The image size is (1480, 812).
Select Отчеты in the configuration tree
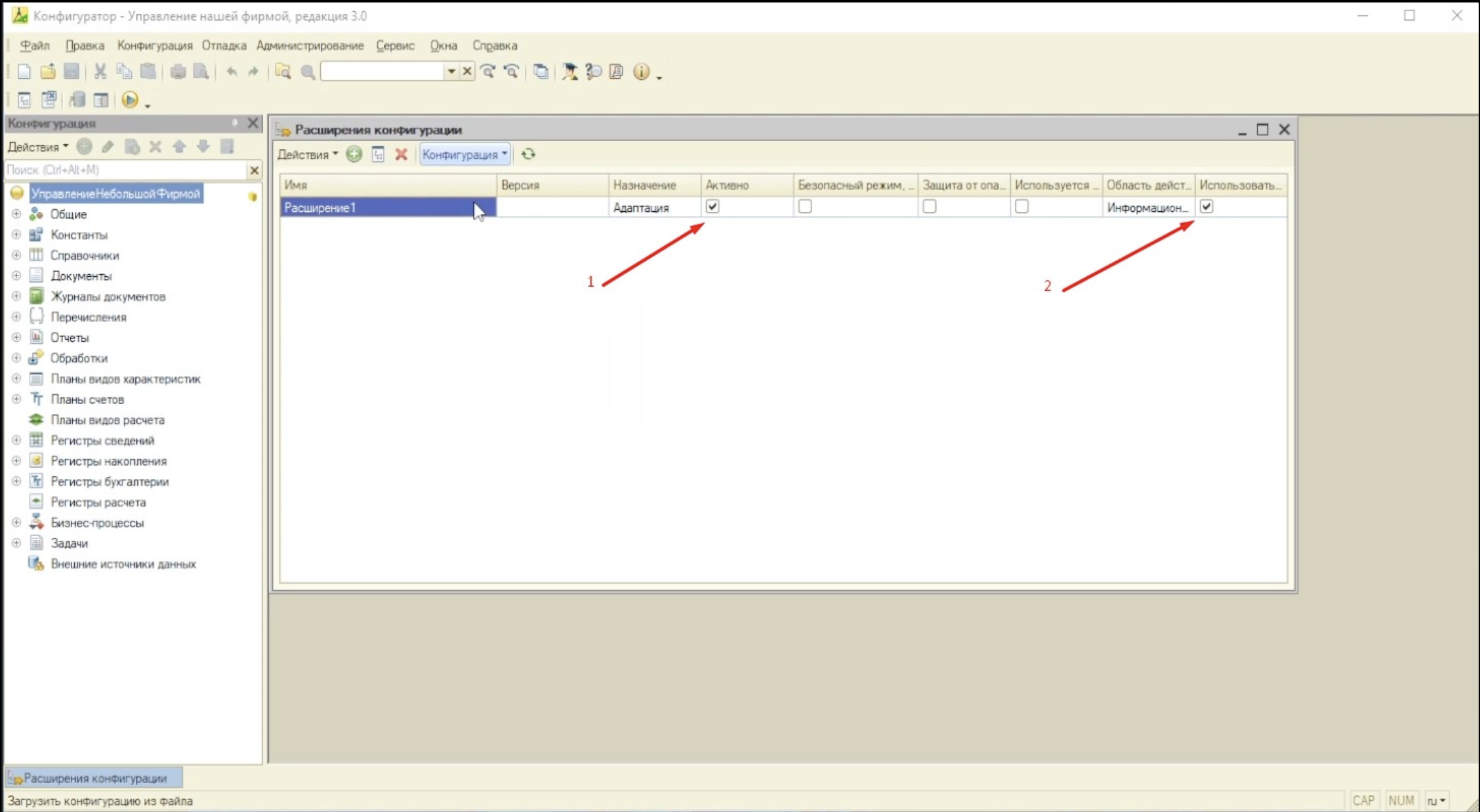70,337
